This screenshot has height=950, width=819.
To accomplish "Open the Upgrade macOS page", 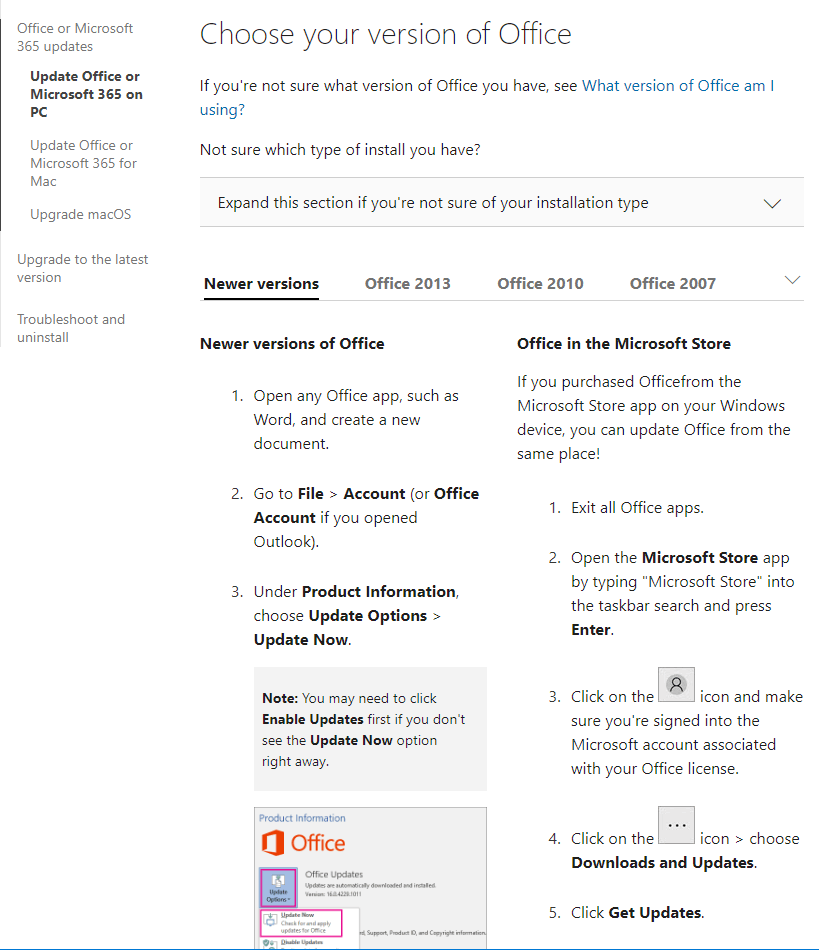I will pos(80,214).
